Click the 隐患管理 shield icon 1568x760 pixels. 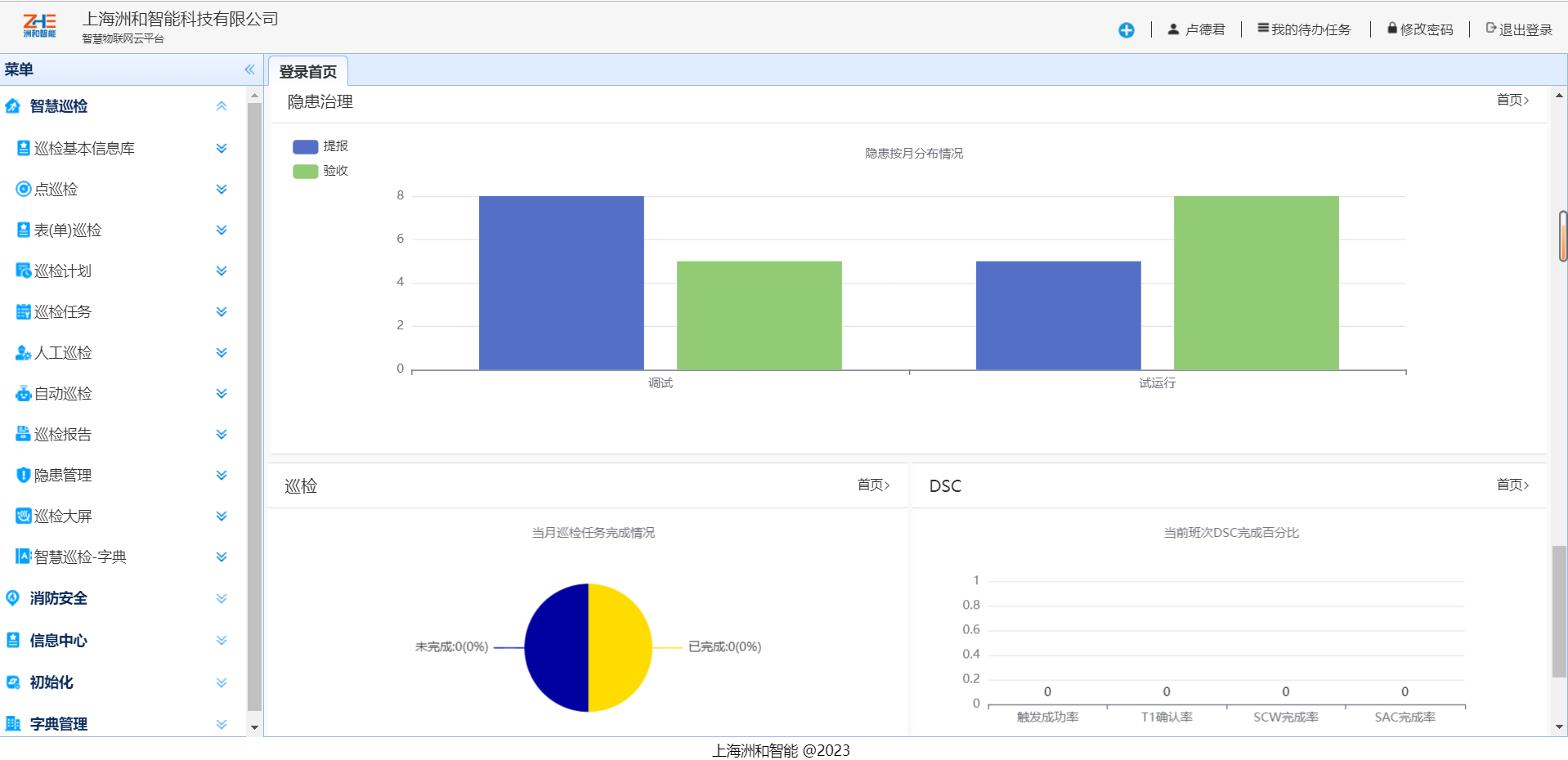point(24,475)
